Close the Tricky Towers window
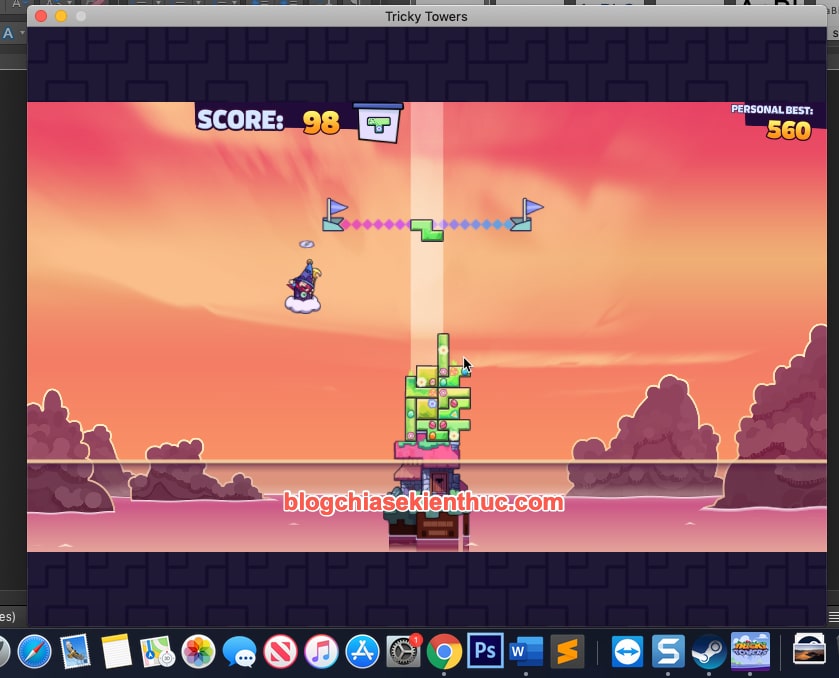This screenshot has height=678, width=839. [41, 16]
